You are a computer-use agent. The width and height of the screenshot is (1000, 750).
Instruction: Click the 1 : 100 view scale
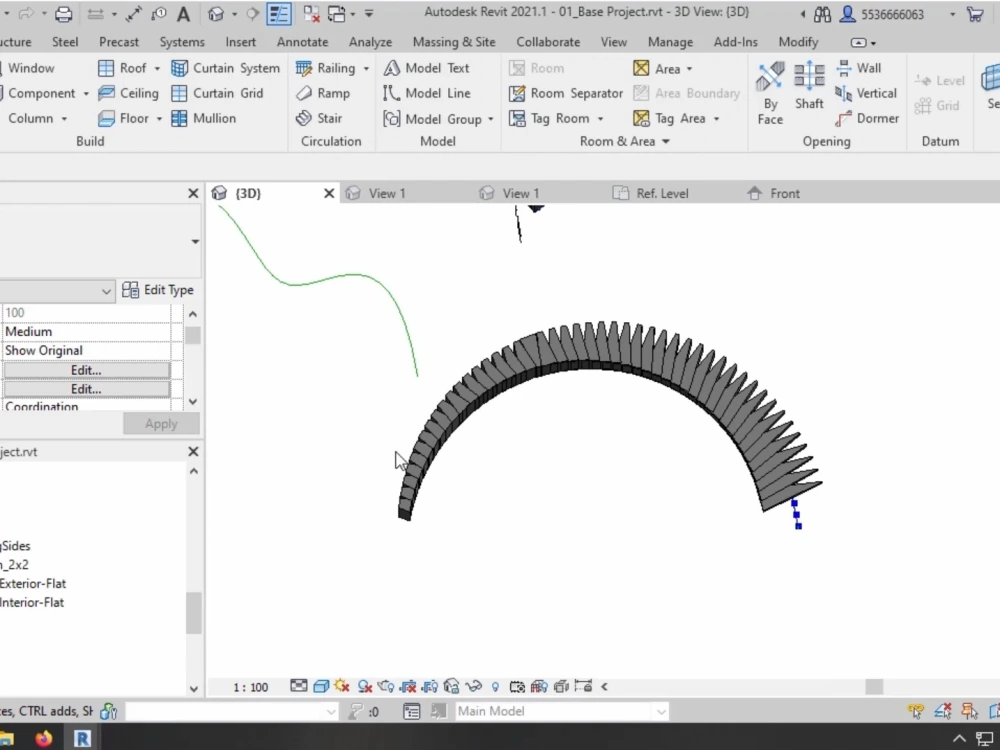click(251, 688)
